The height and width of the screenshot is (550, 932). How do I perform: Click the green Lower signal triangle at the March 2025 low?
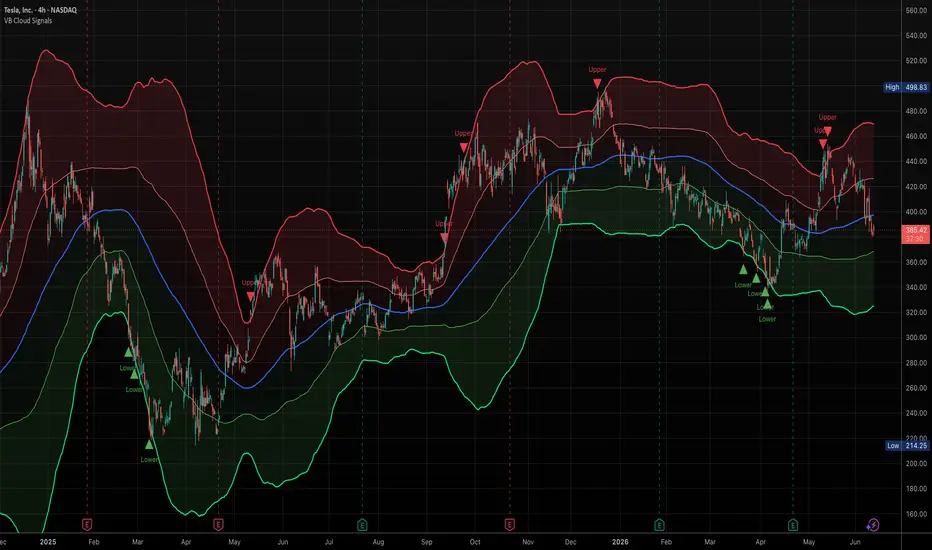pos(149,444)
